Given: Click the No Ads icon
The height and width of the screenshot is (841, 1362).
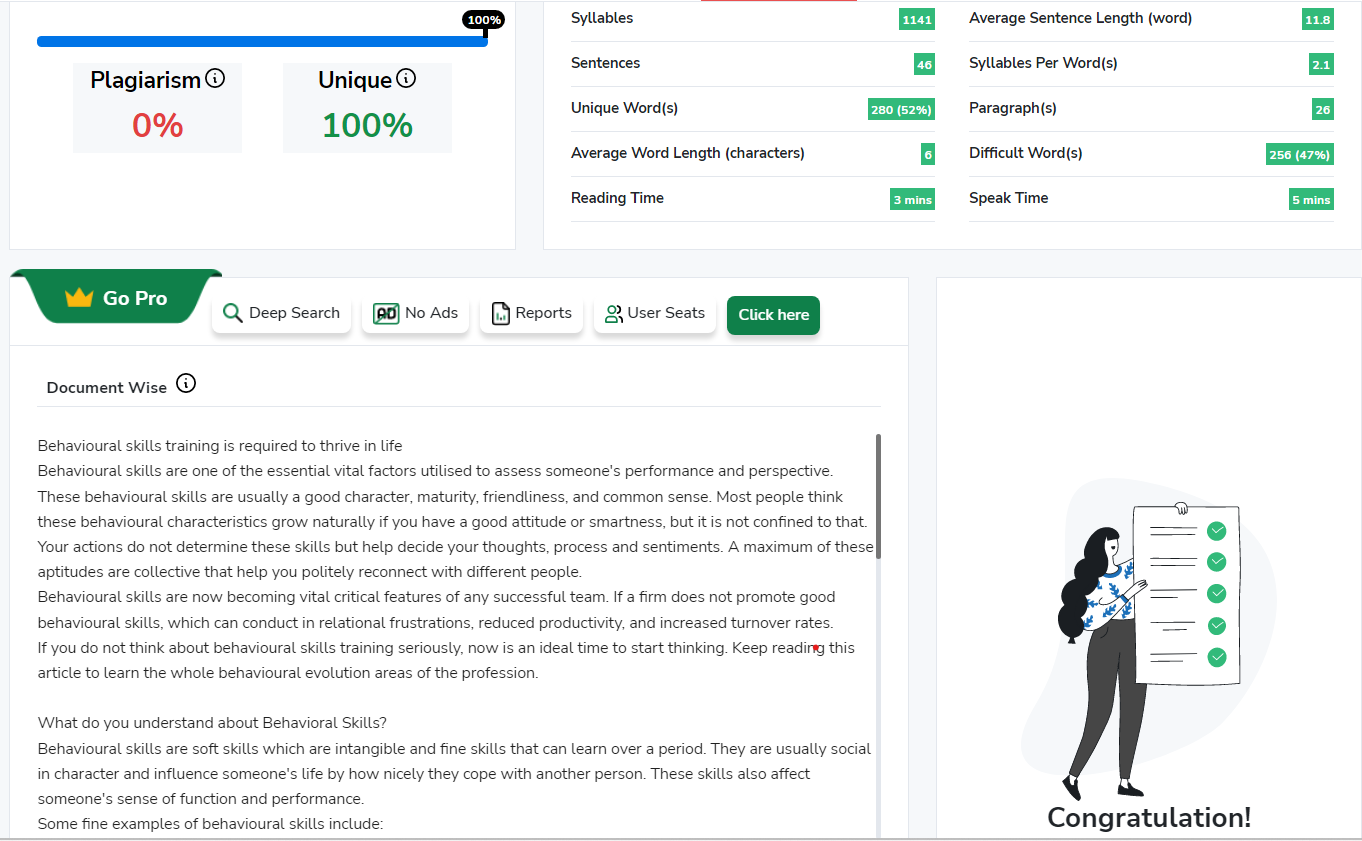Looking at the screenshot, I should (386, 313).
